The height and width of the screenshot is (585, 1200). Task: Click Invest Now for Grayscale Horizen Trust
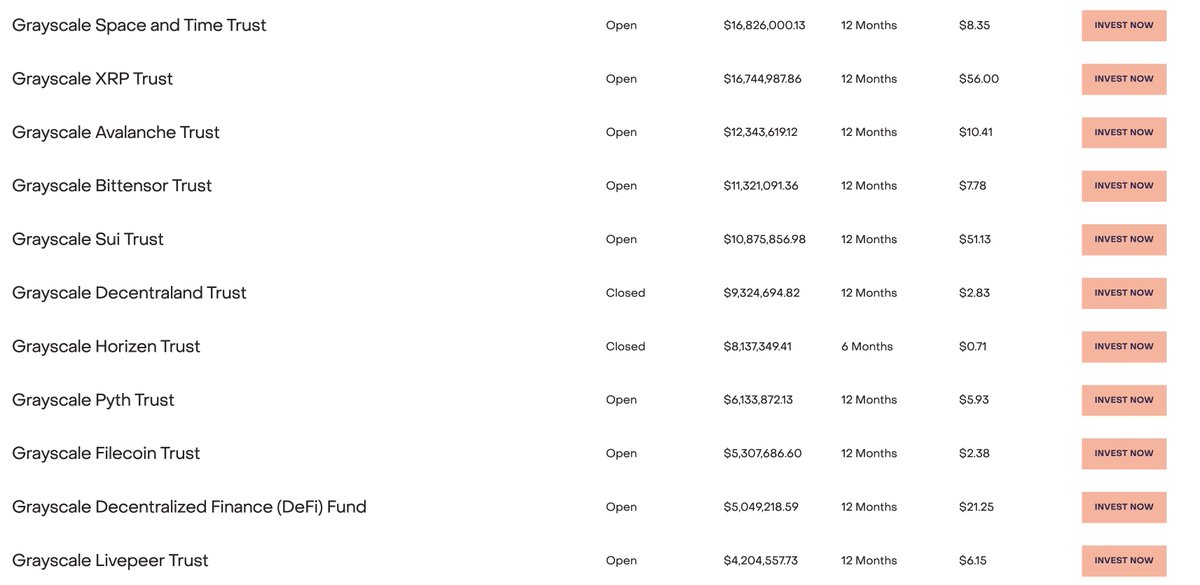point(1124,346)
